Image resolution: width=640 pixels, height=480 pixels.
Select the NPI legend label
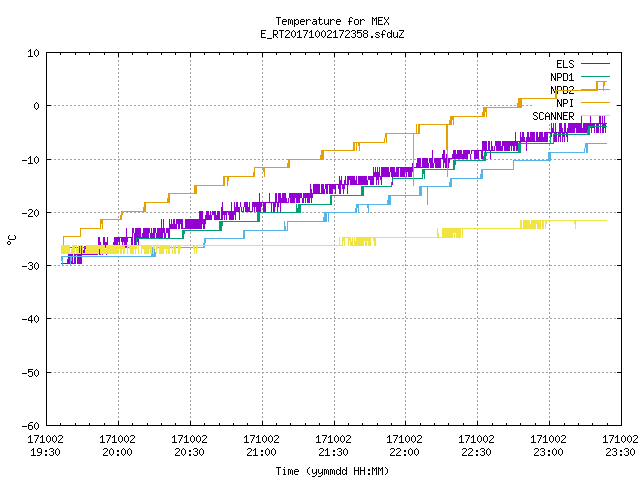tap(565, 103)
